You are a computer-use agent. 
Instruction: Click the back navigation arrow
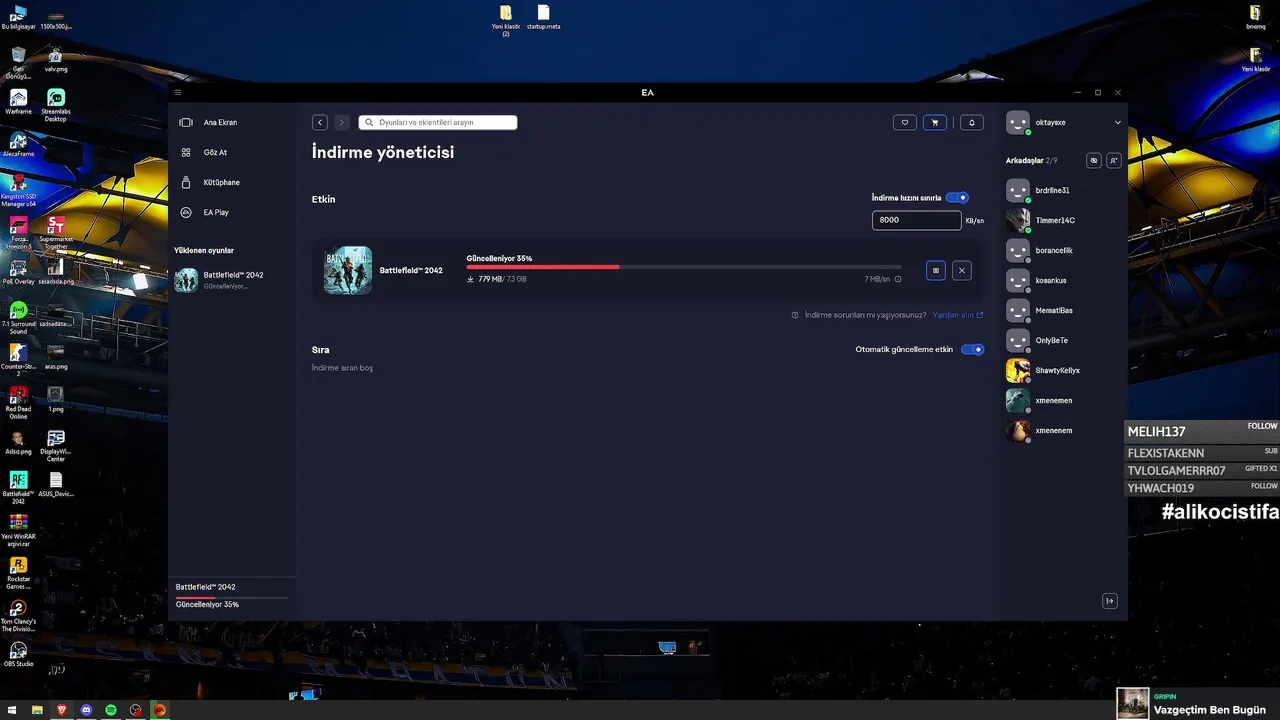pos(320,122)
